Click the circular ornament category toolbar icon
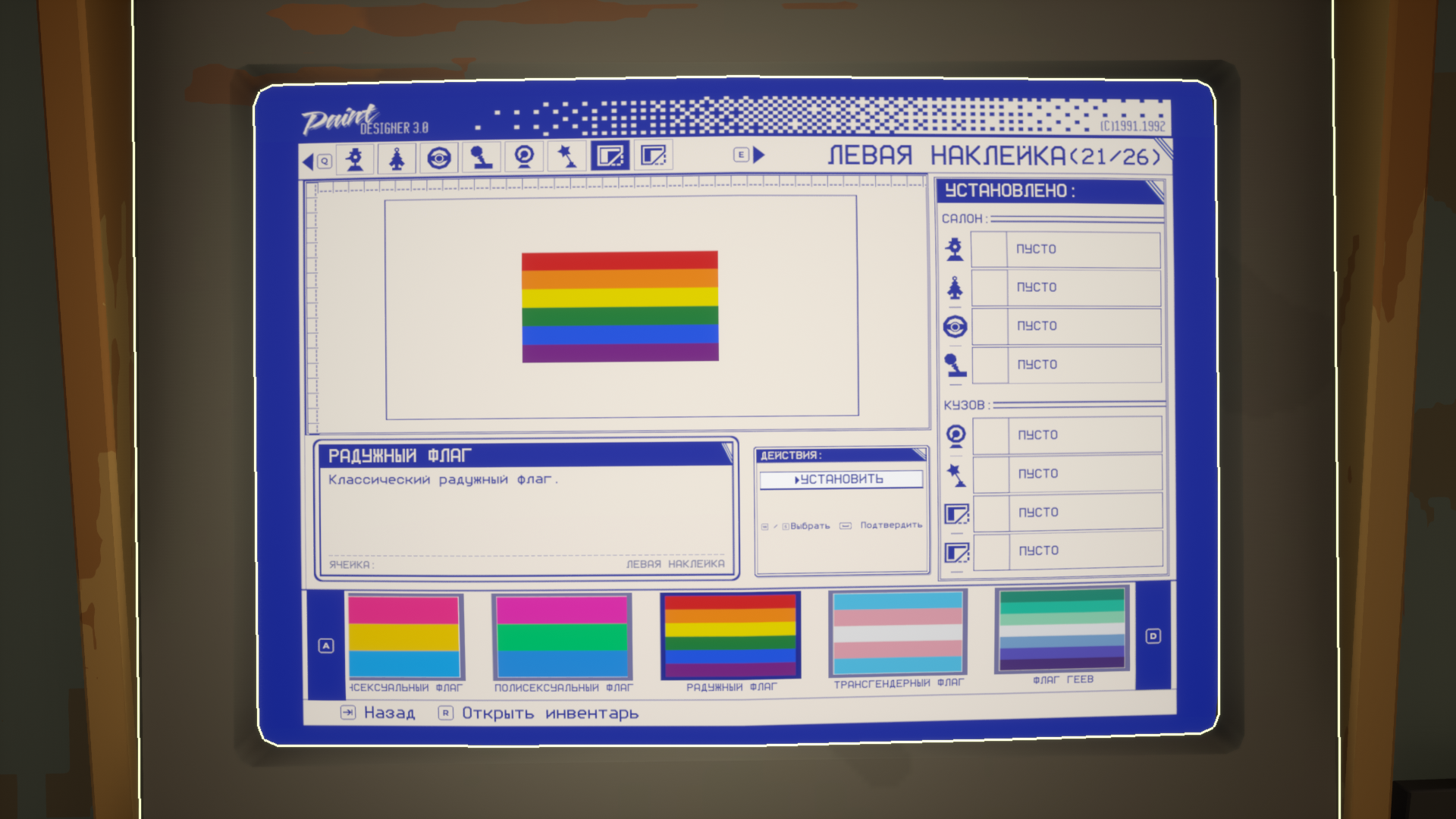The width and height of the screenshot is (1456, 819). [x=524, y=157]
